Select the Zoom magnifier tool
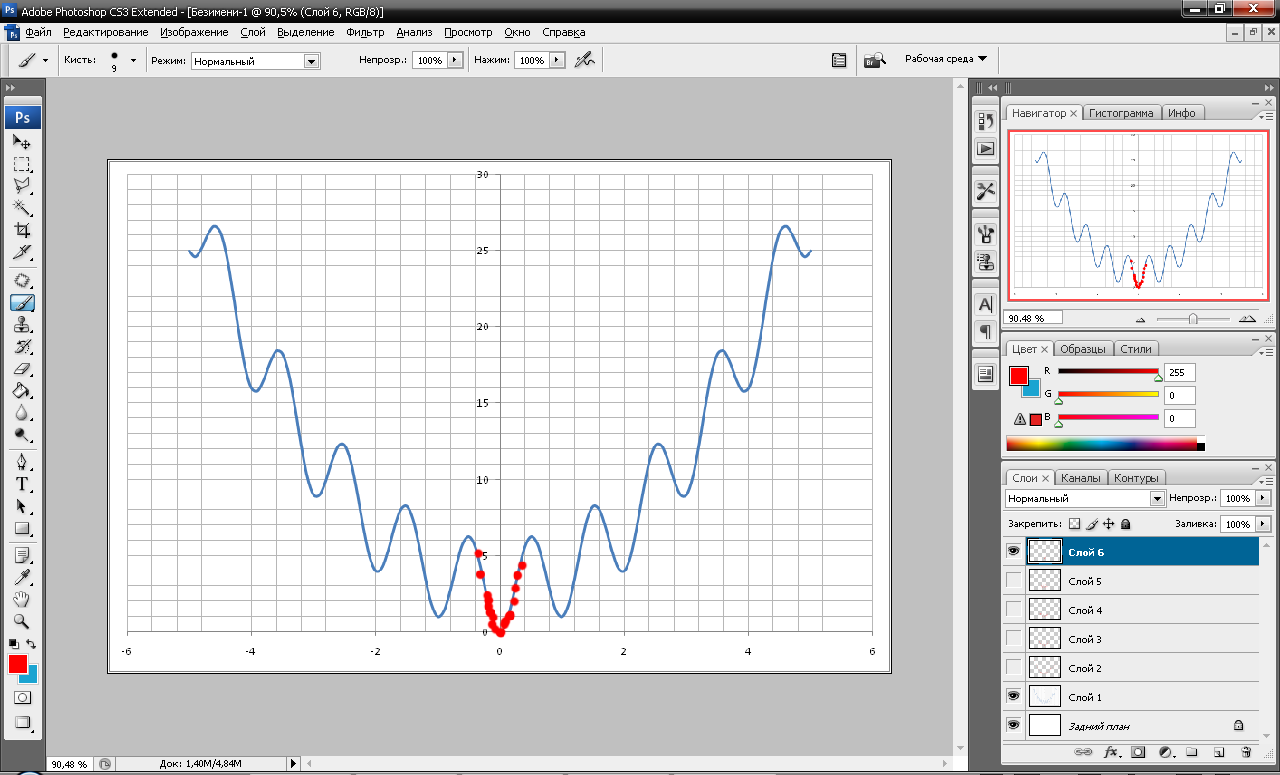 click(x=22, y=621)
